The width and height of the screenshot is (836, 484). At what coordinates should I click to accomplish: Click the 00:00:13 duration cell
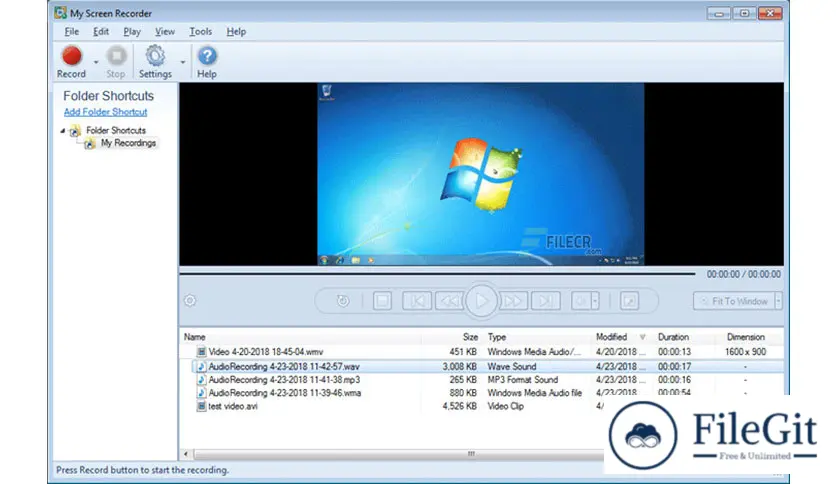pos(674,352)
